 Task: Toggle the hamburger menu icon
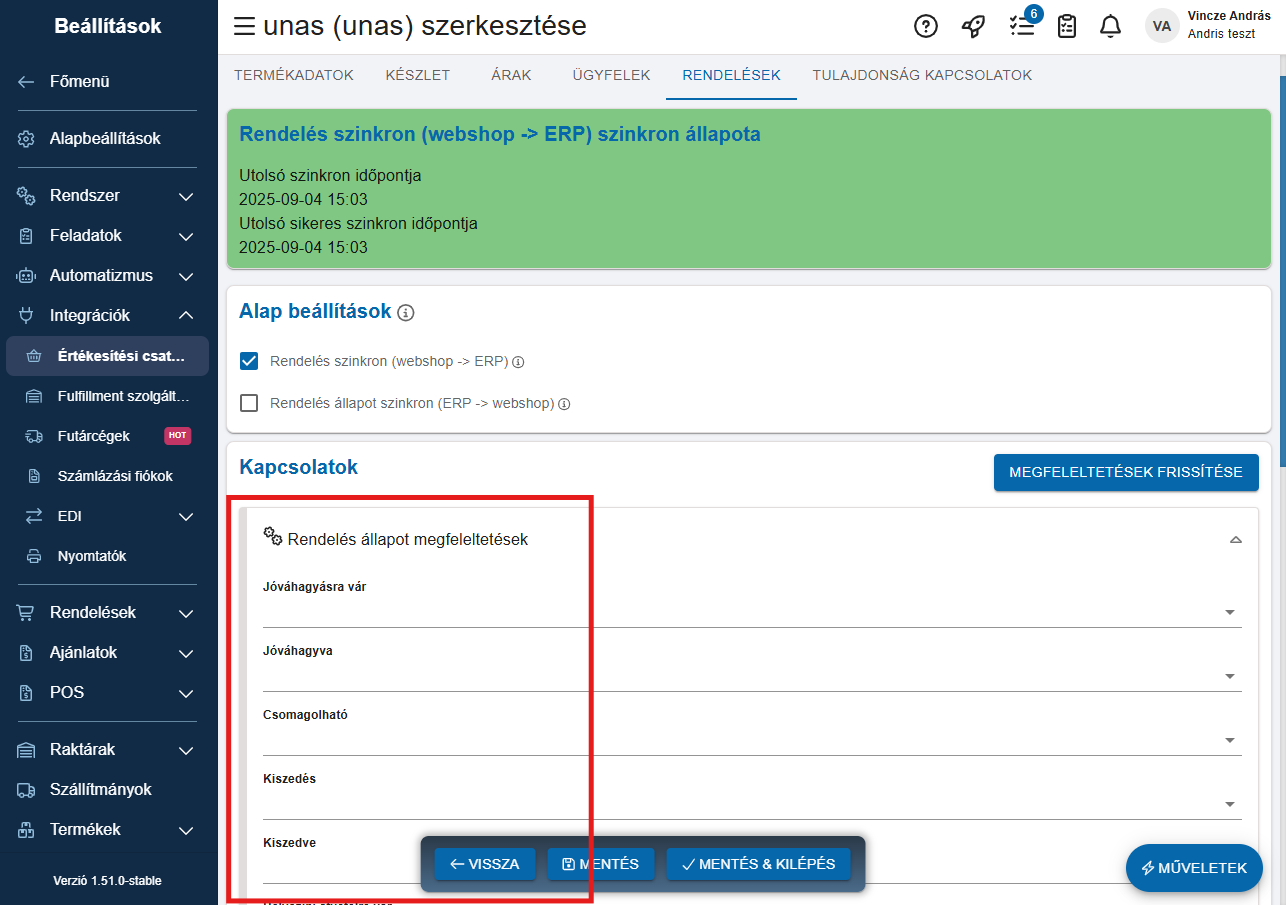(x=244, y=27)
